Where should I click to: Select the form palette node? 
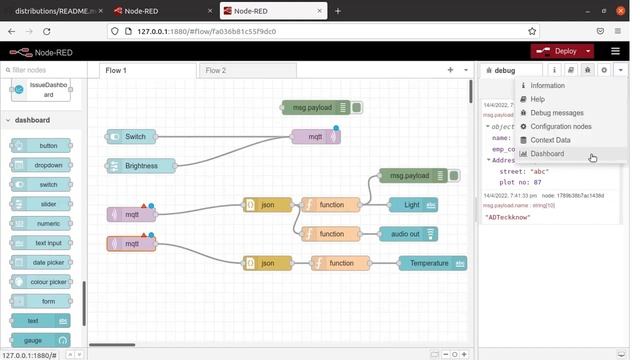click(x=41, y=301)
